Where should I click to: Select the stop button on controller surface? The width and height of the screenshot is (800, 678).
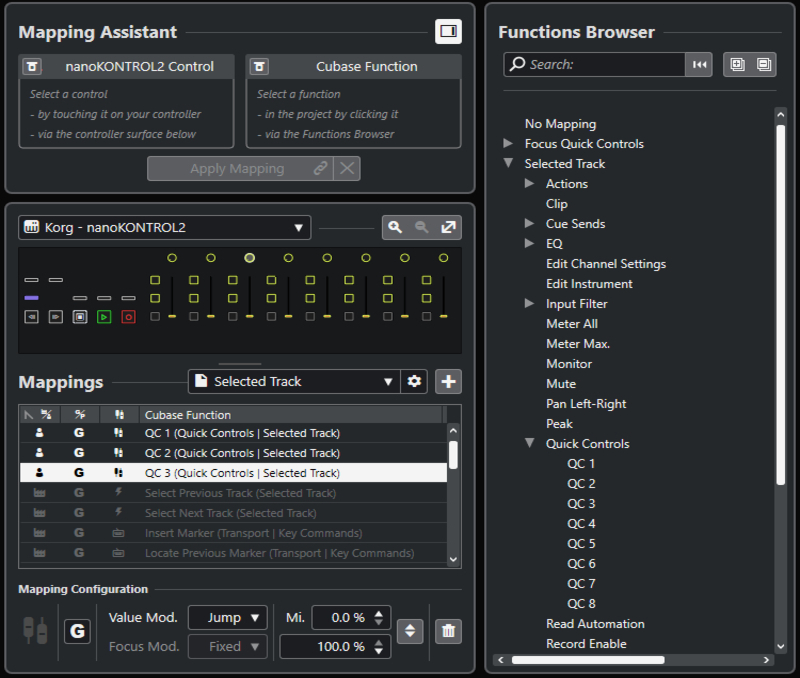80,317
